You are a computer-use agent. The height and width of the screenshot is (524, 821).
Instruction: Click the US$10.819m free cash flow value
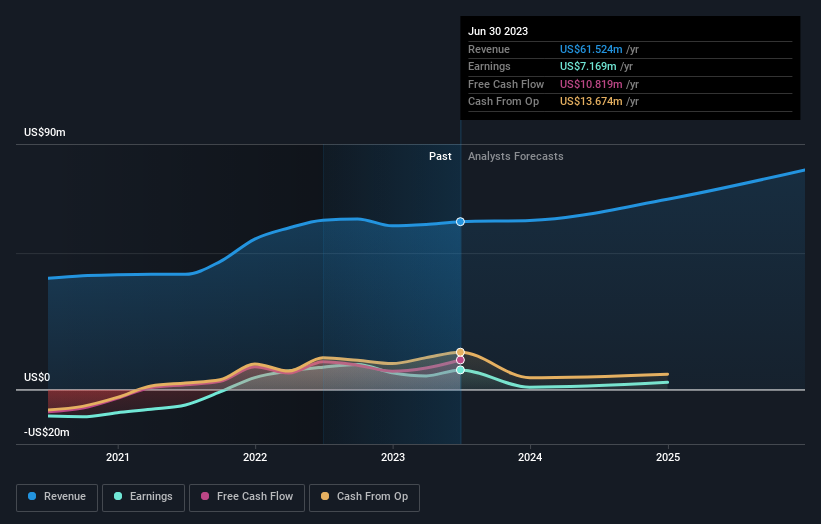tap(591, 84)
